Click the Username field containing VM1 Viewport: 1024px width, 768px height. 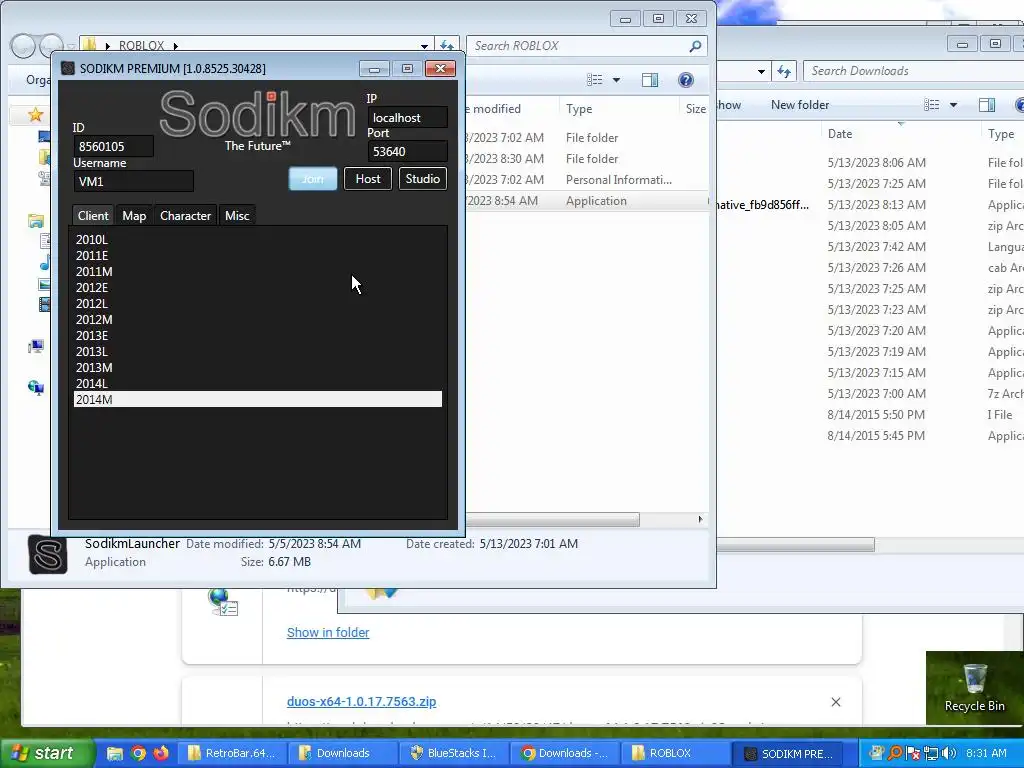pyautogui.click(x=133, y=182)
